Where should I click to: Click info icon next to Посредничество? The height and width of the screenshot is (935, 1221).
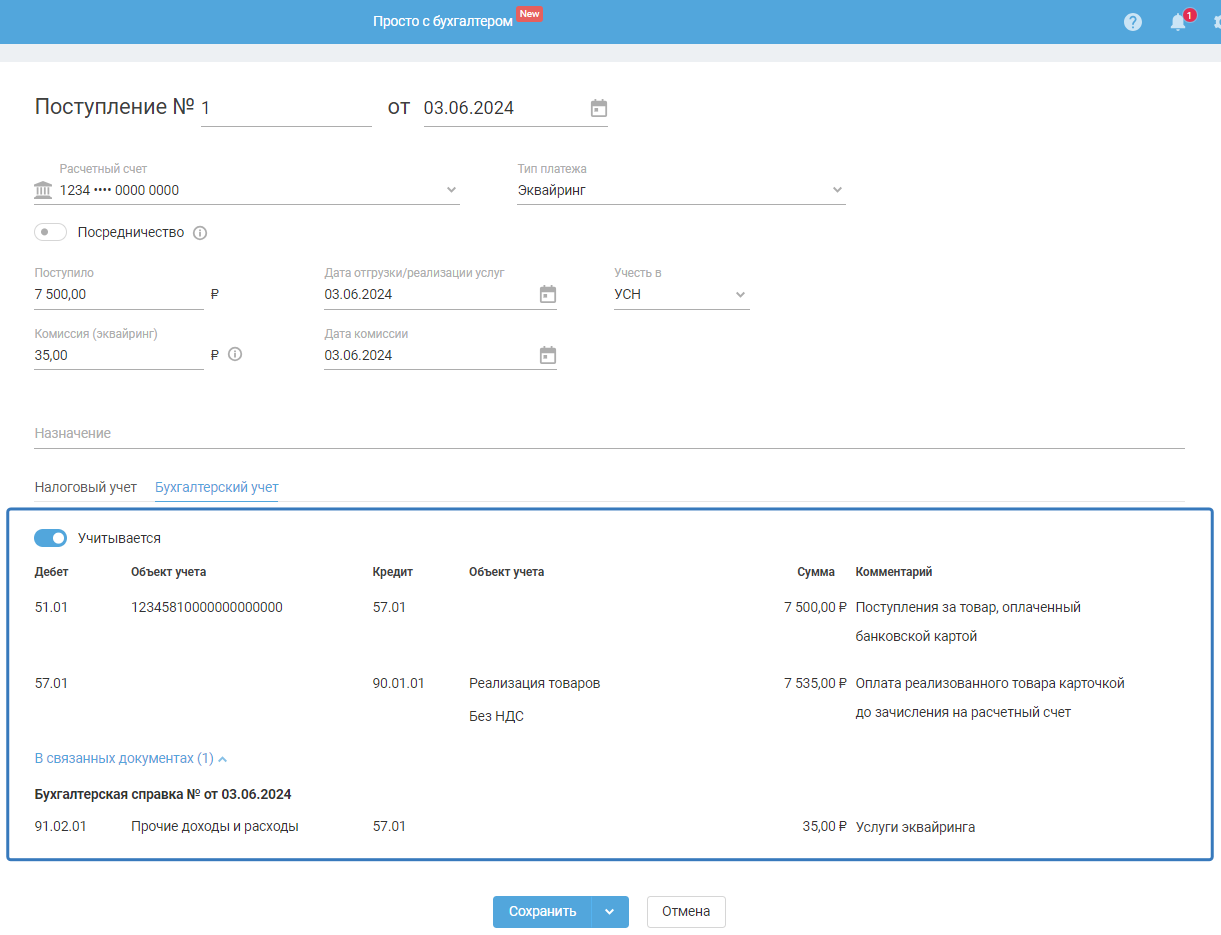click(200, 233)
